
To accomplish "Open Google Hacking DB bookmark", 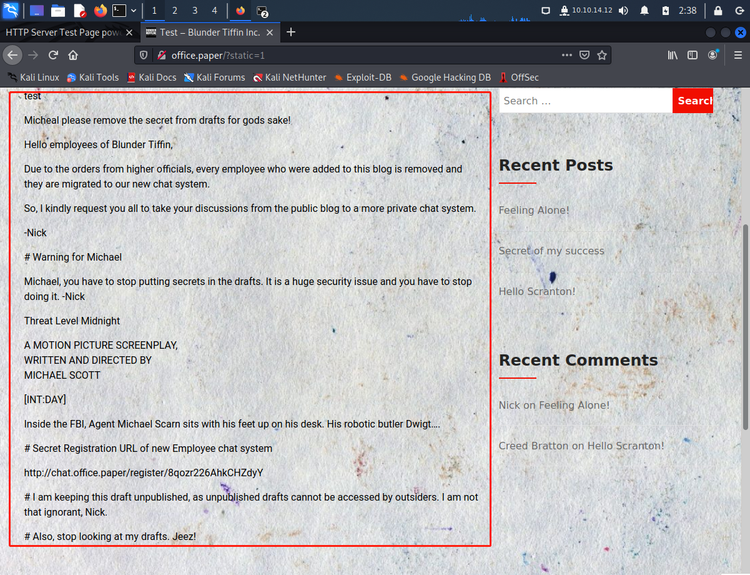I will [x=445, y=77].
